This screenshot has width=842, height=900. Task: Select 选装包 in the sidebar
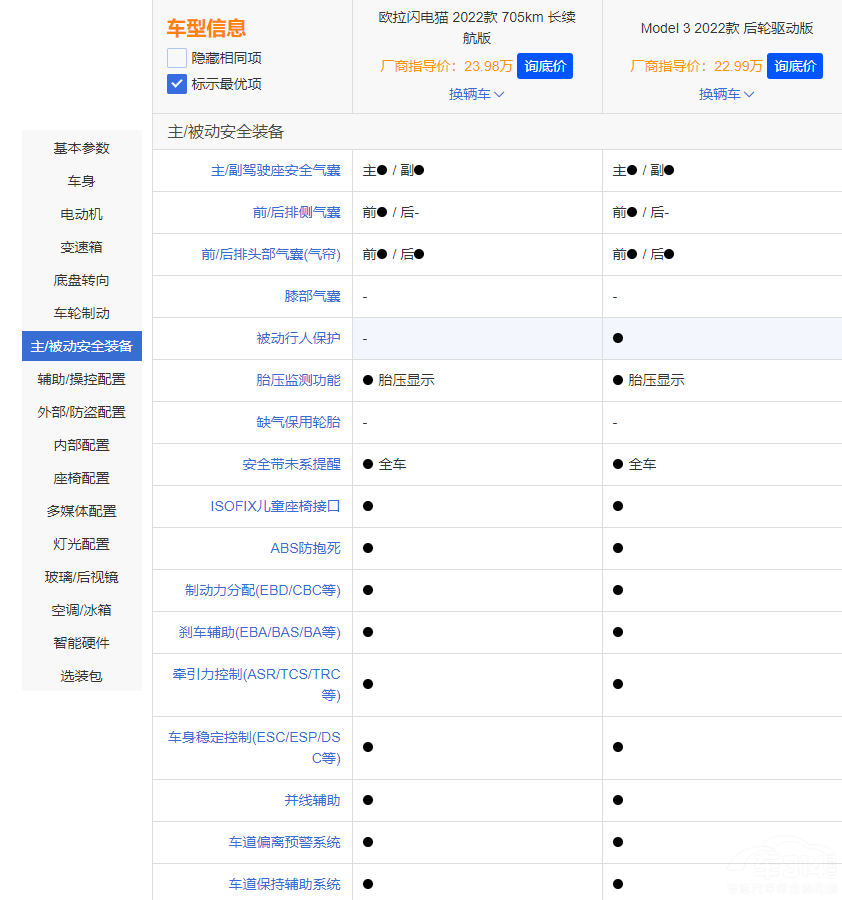point(82,676)
